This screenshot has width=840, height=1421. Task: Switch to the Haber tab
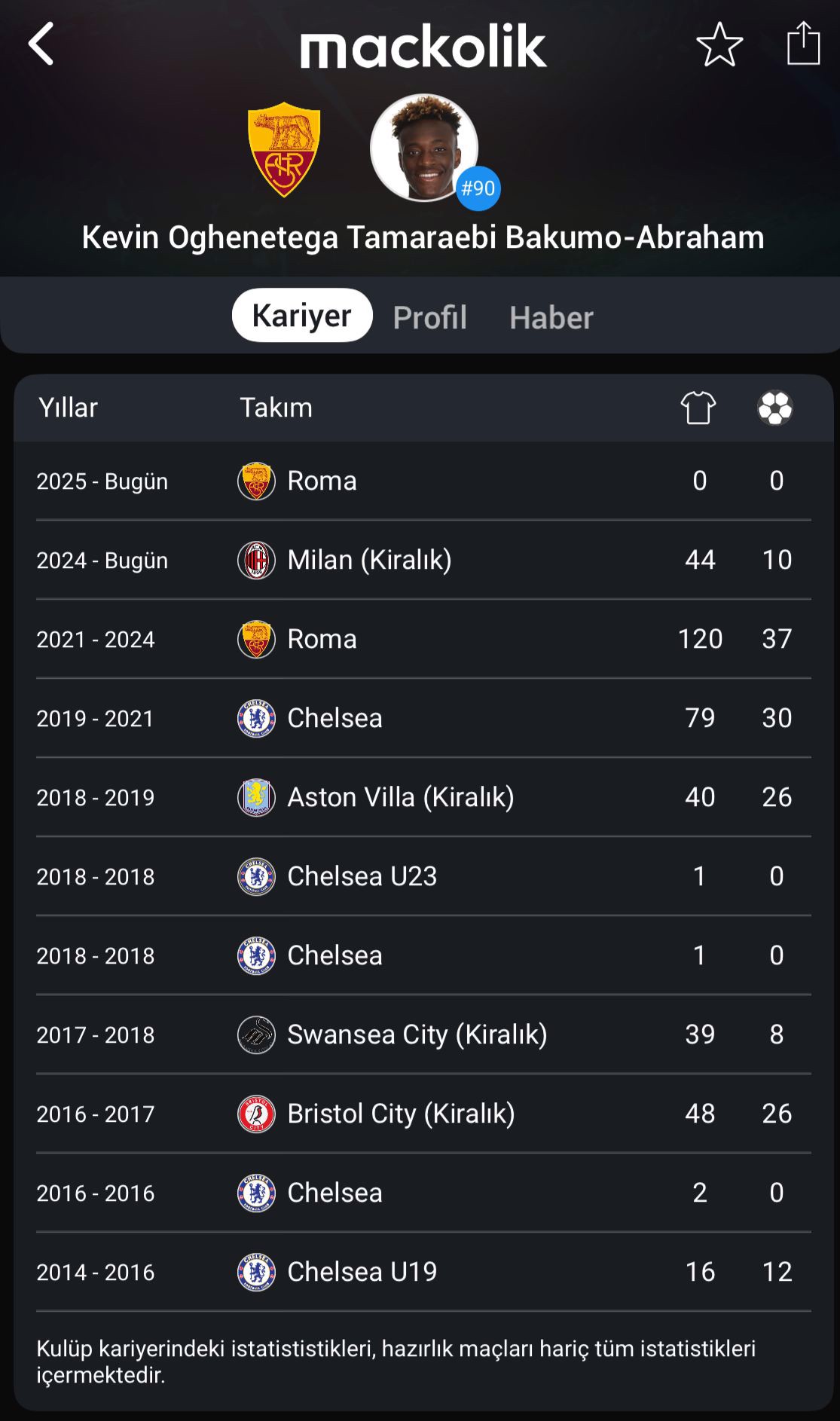pyautogui.click(x=551, y=317)
